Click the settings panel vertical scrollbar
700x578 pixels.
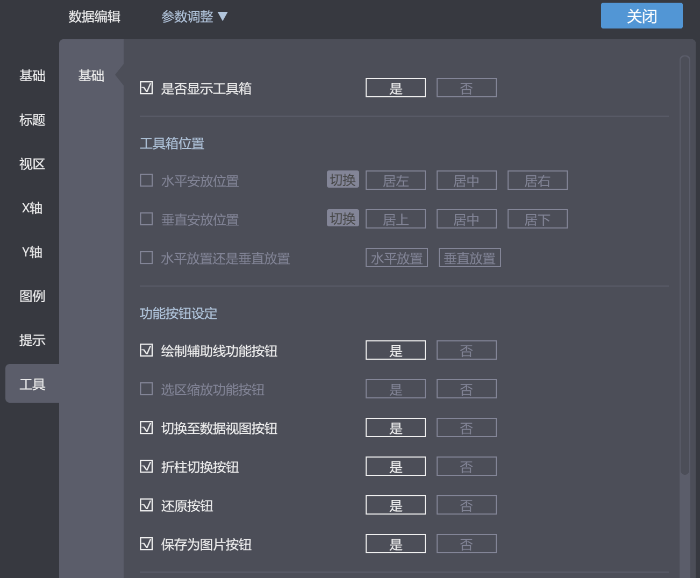click(685, 266)
